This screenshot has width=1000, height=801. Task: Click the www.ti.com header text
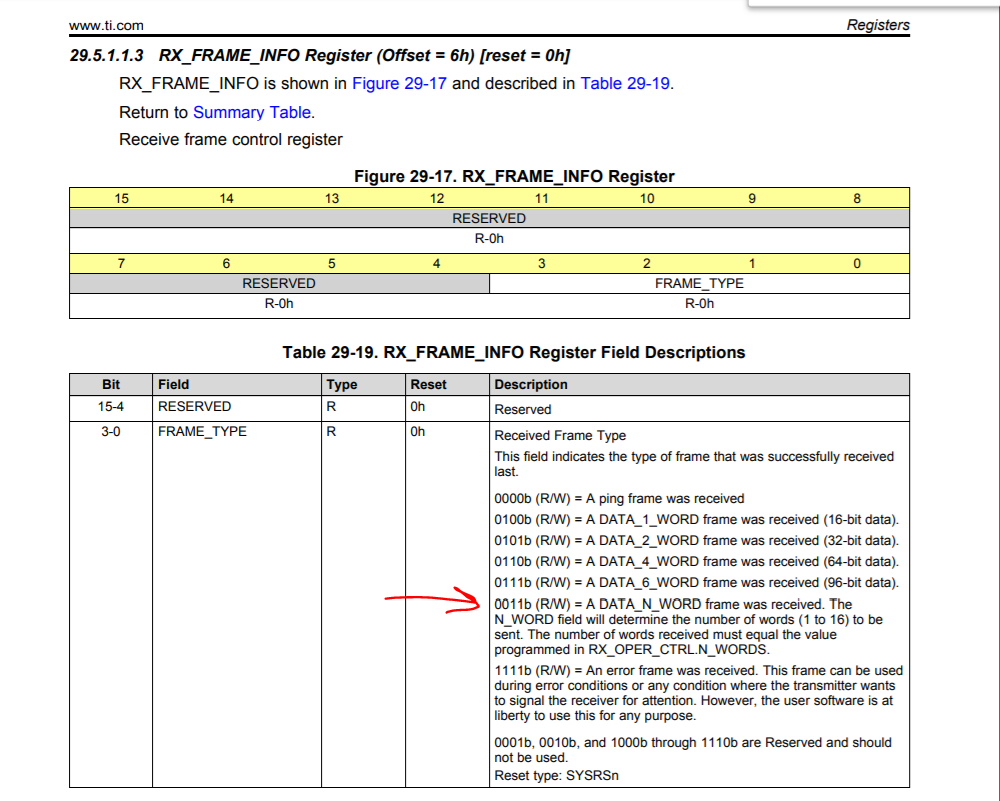click(x=107, y=26)
